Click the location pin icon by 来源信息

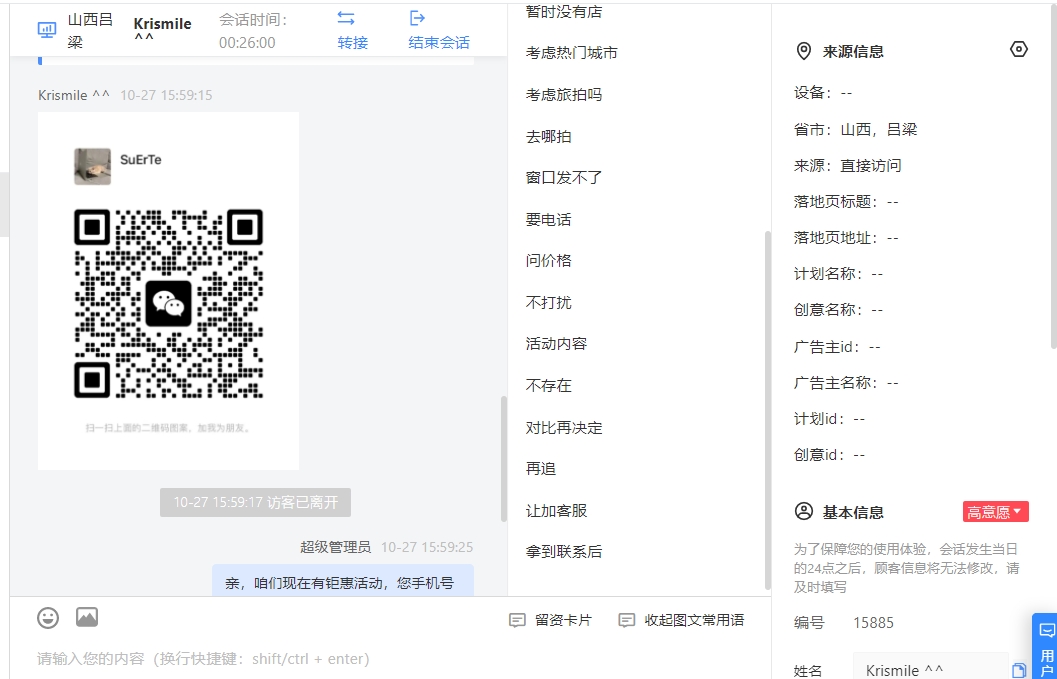tap(804, 51)
